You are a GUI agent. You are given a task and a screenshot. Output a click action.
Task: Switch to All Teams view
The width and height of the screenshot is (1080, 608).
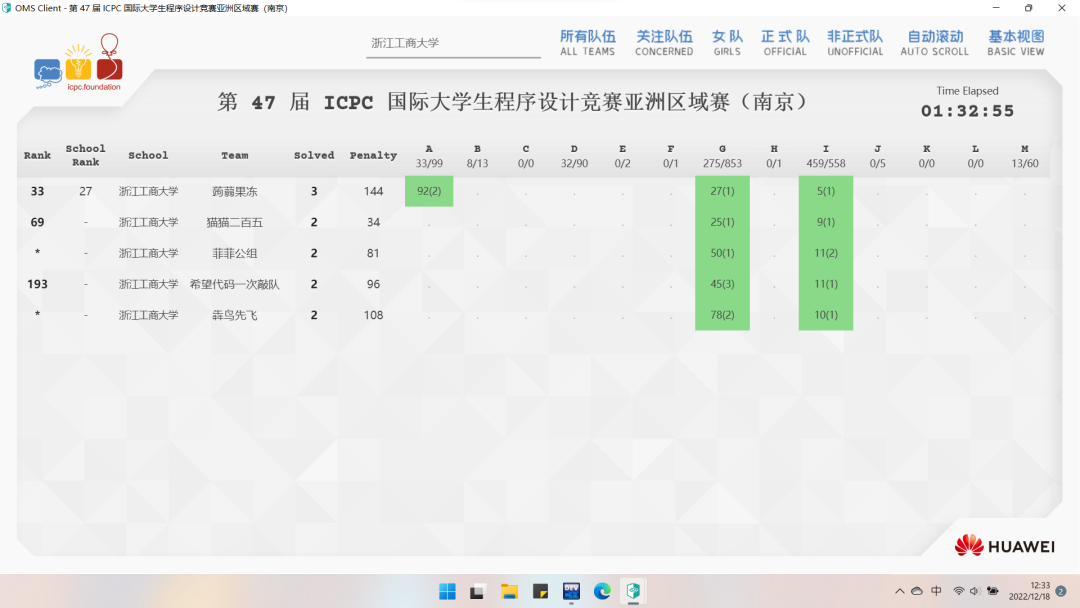(587, 43)
